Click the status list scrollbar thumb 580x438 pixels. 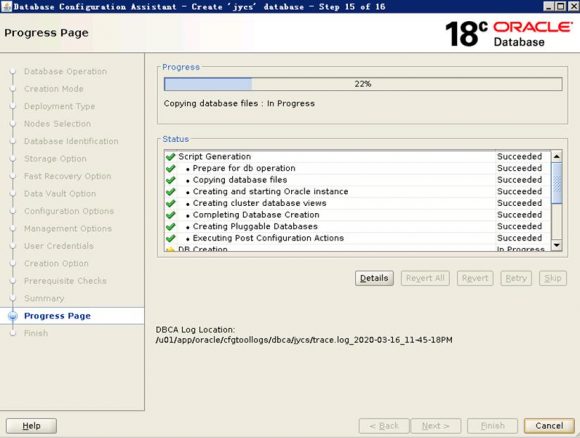556,183
